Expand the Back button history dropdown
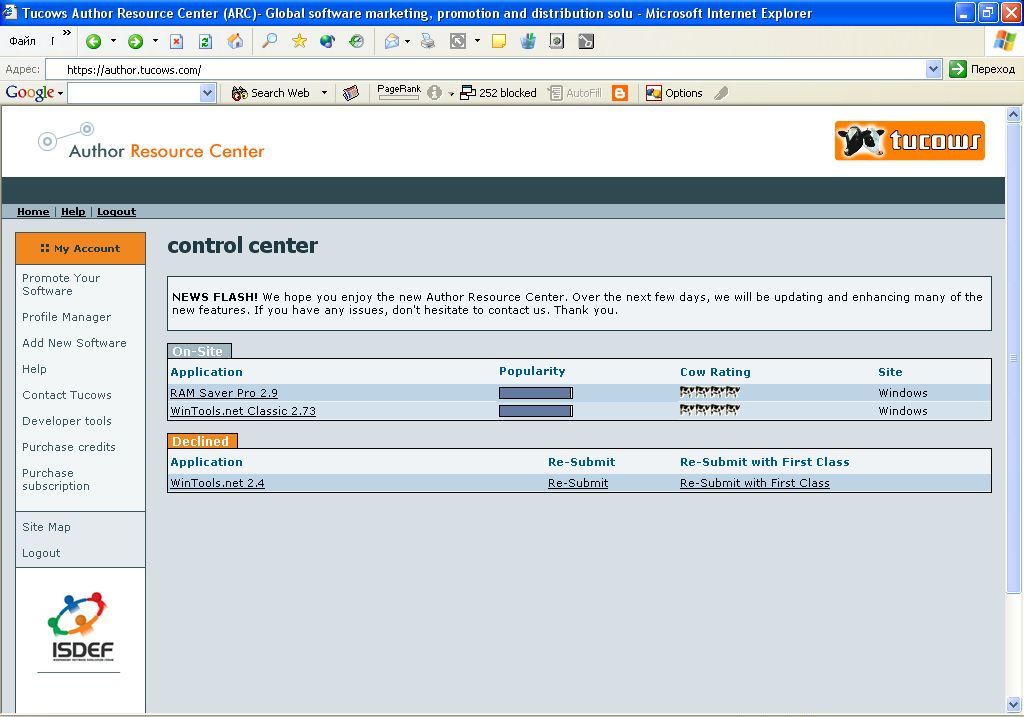 pyautogui.click(x=113, y=41)
